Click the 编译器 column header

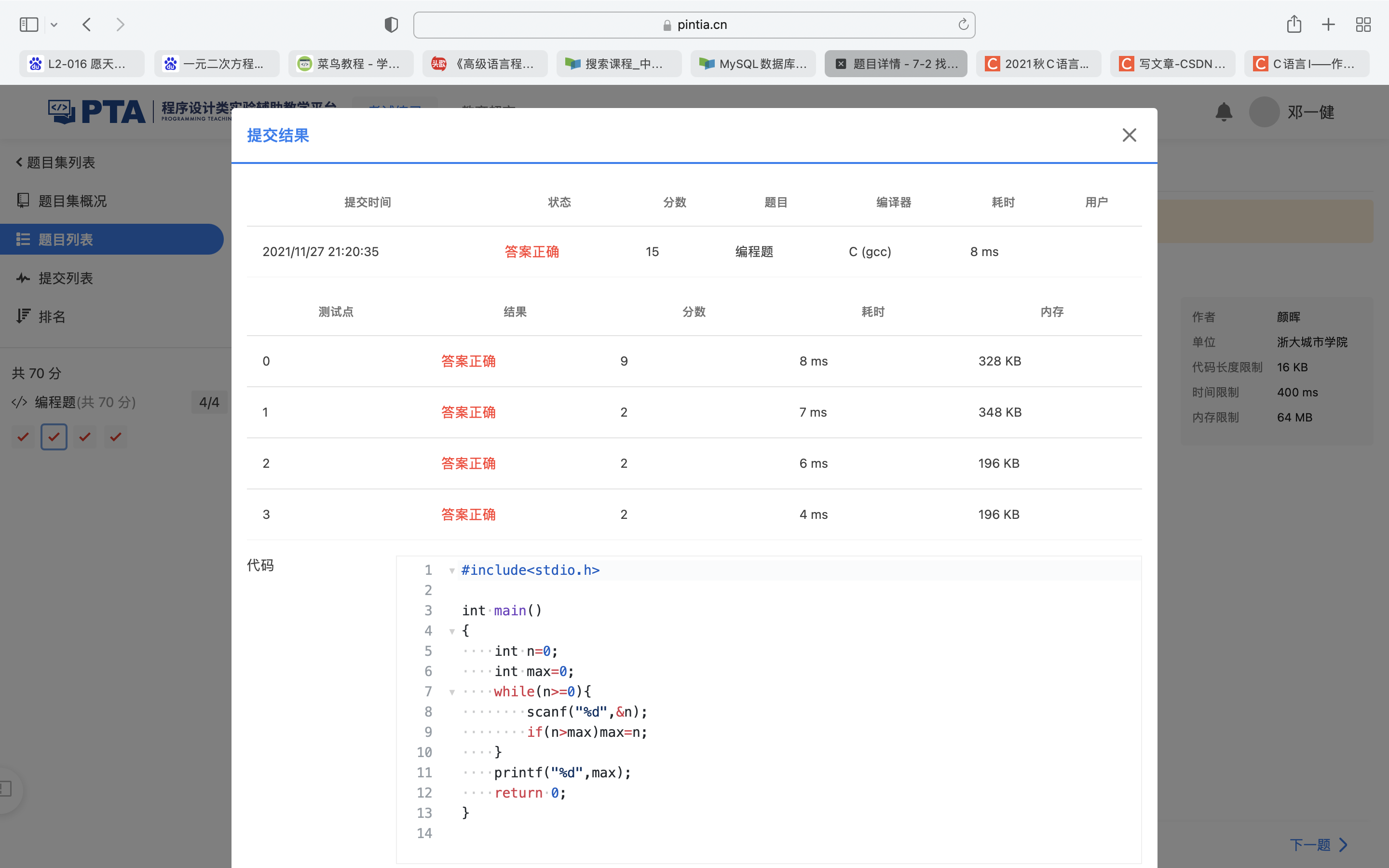tap(894, 202)
